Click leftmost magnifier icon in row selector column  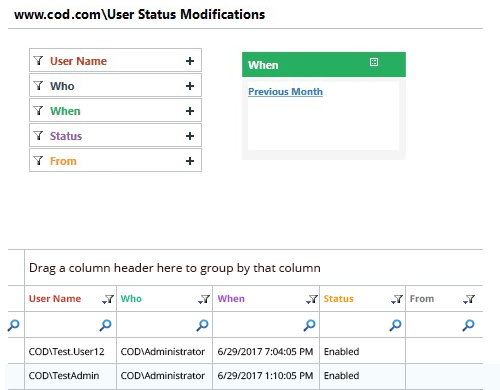click(14, 325)
